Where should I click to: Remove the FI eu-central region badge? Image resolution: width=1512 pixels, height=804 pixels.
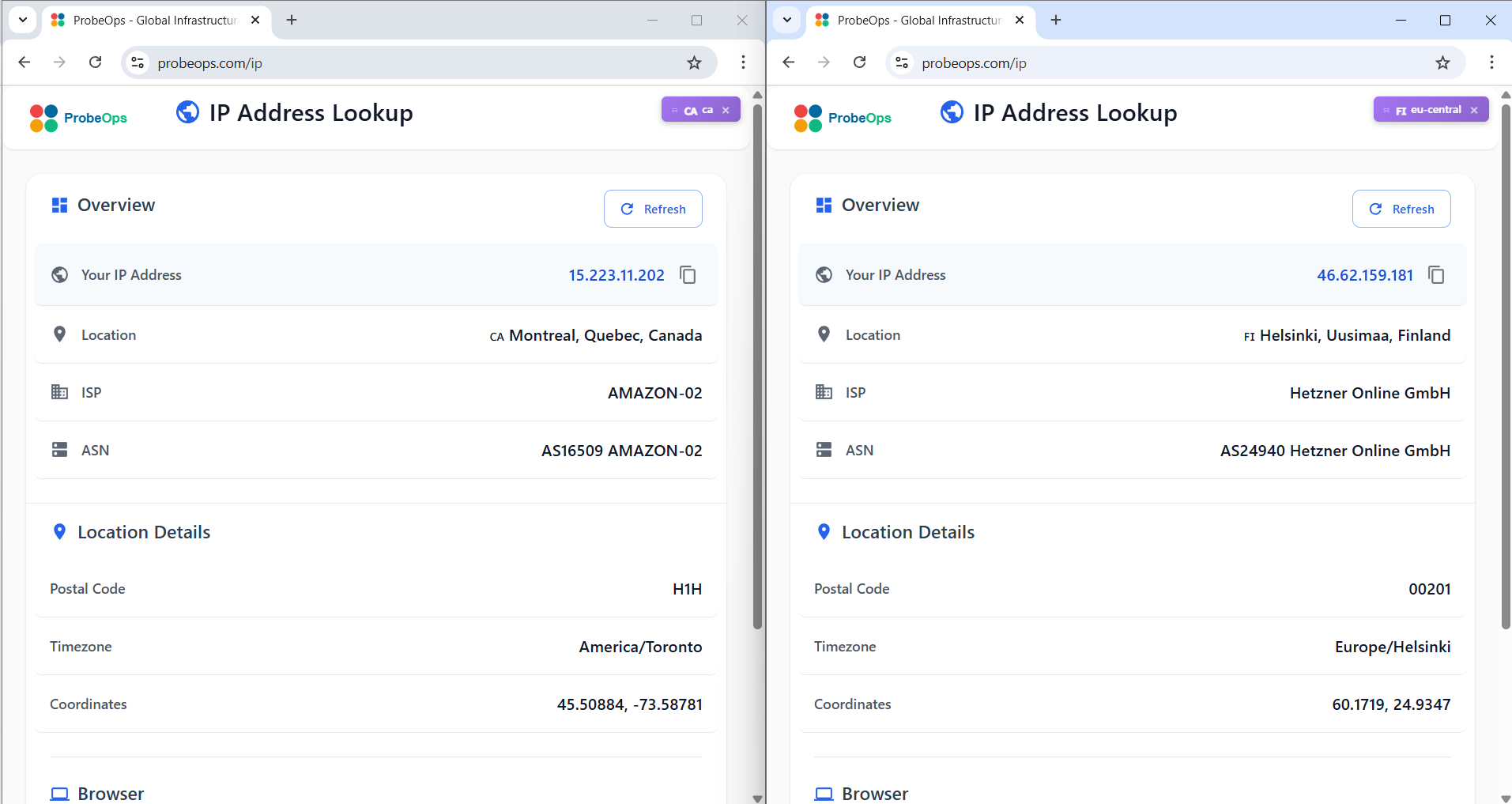(1475, 109)
